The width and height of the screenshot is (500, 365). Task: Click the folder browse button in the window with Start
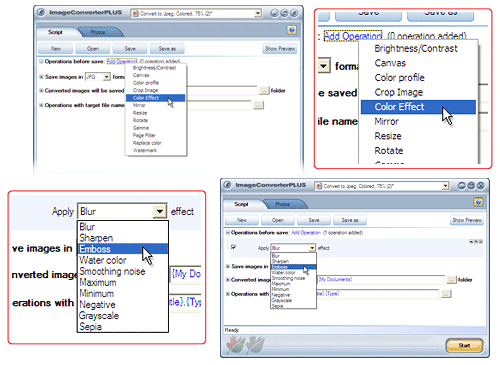point(451,280)
